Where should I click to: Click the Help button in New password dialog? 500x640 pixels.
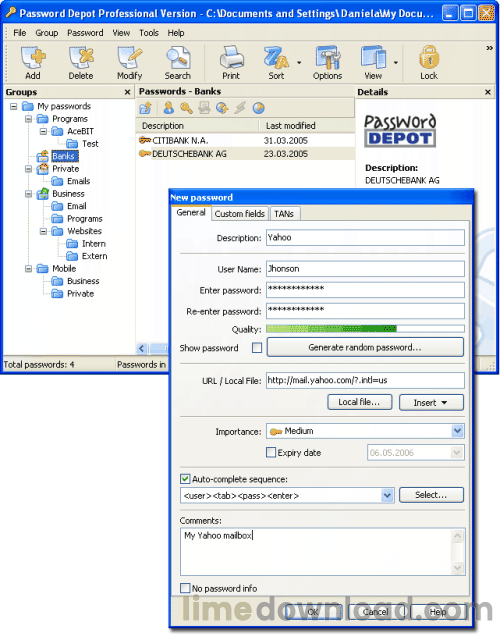pos(438,611)
